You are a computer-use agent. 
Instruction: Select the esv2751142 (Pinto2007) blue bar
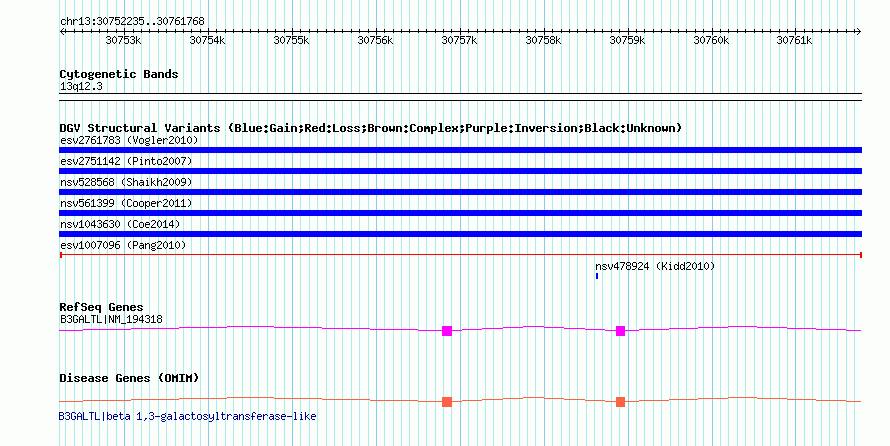[x=460, y=171]
